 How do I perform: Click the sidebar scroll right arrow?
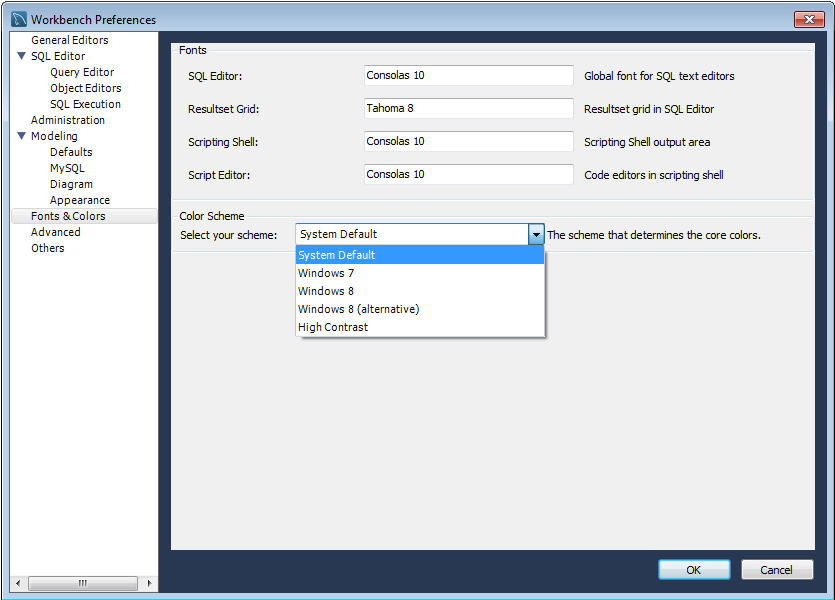(149, 583)
